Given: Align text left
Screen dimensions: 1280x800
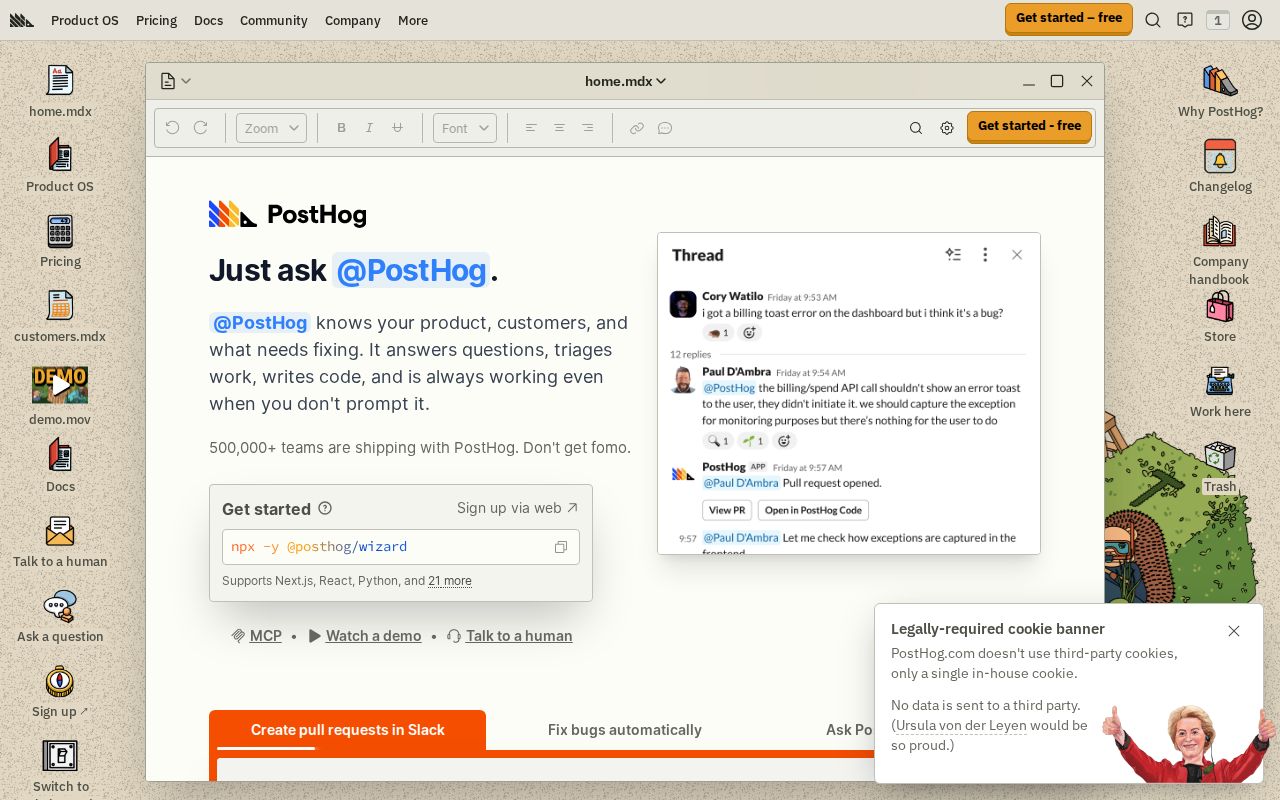Looking at the screenshot, I should 531,128.
